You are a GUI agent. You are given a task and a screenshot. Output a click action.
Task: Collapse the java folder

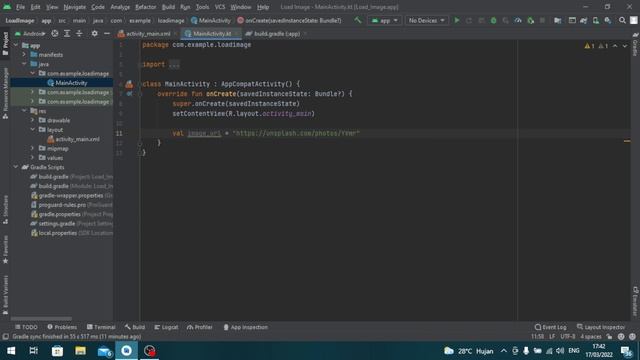(x=24, y=64)
